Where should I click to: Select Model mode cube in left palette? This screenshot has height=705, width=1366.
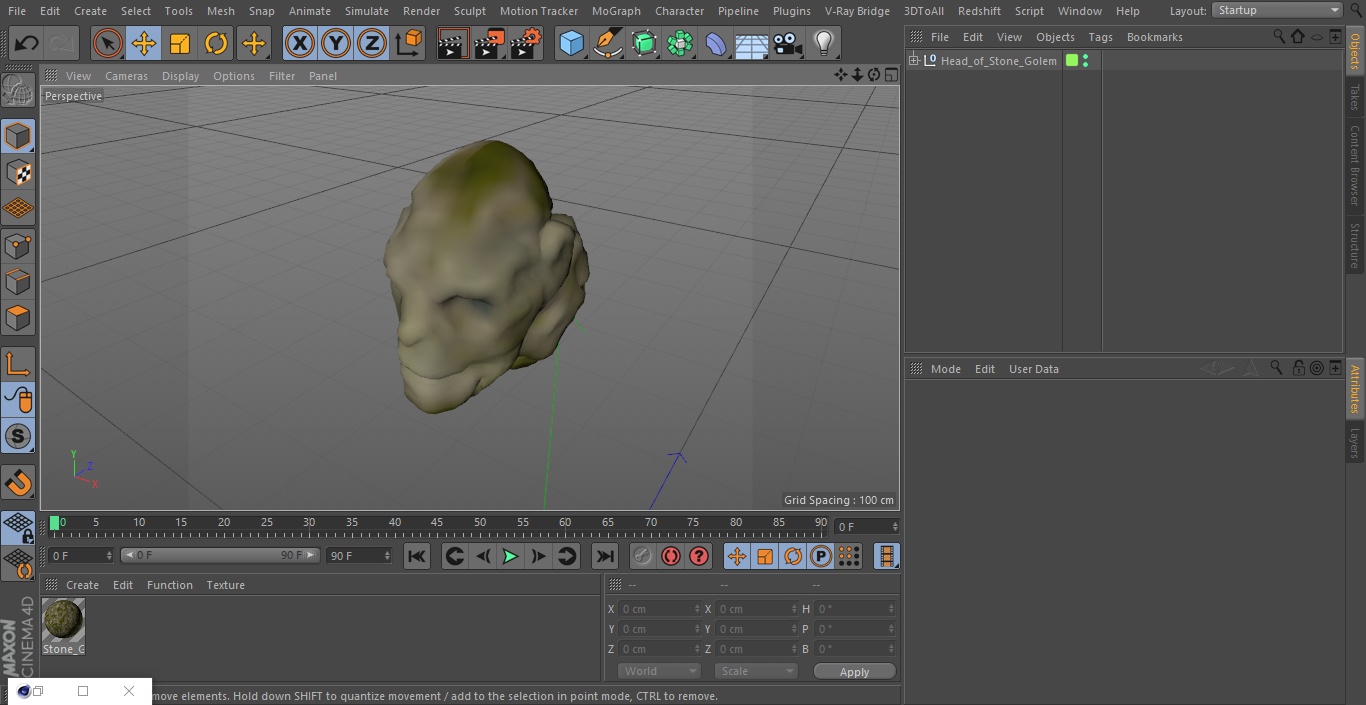(x=18, y=136)
